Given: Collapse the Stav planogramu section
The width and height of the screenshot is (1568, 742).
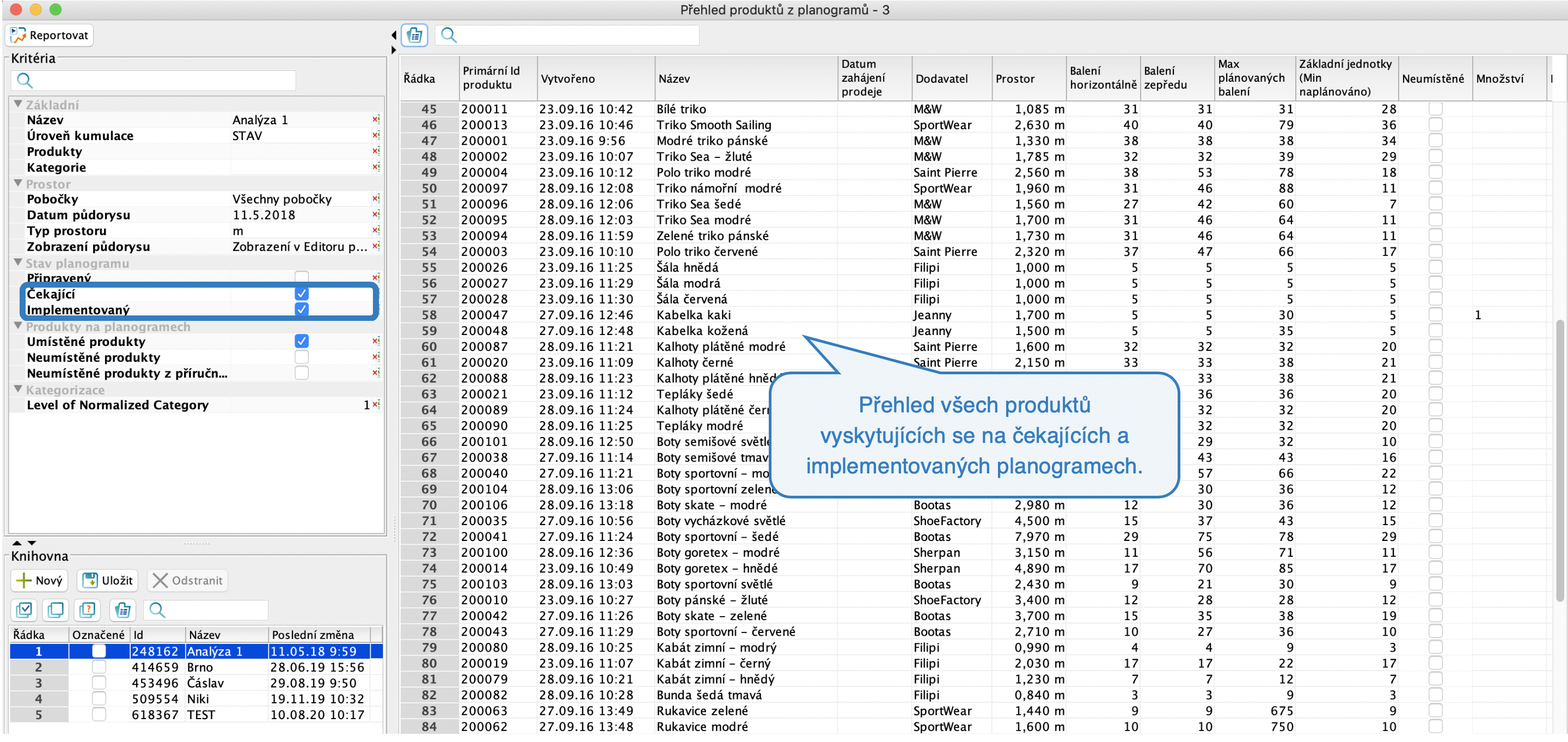Looking at the screenshot, I should click(x=19, y=263).
